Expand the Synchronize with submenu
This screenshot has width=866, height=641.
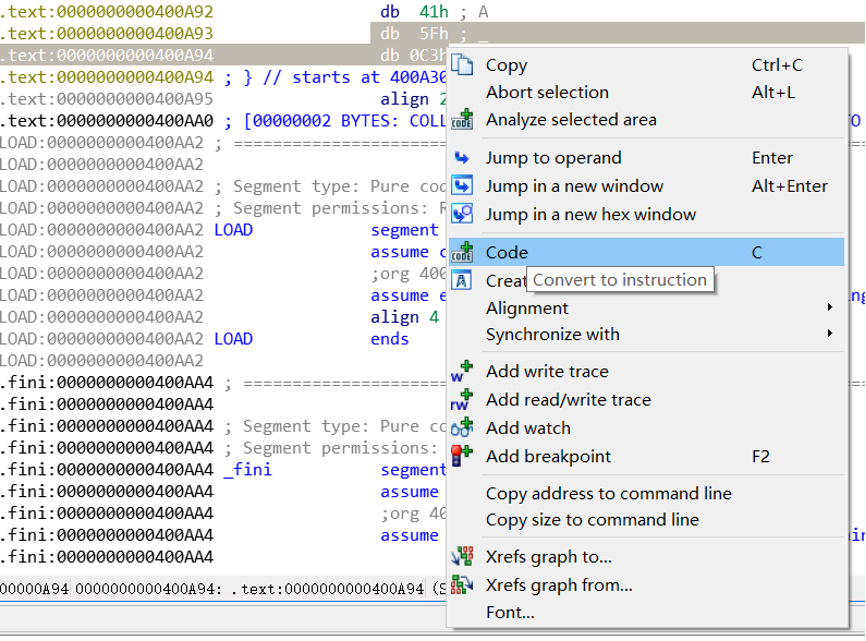coord(646,334)
